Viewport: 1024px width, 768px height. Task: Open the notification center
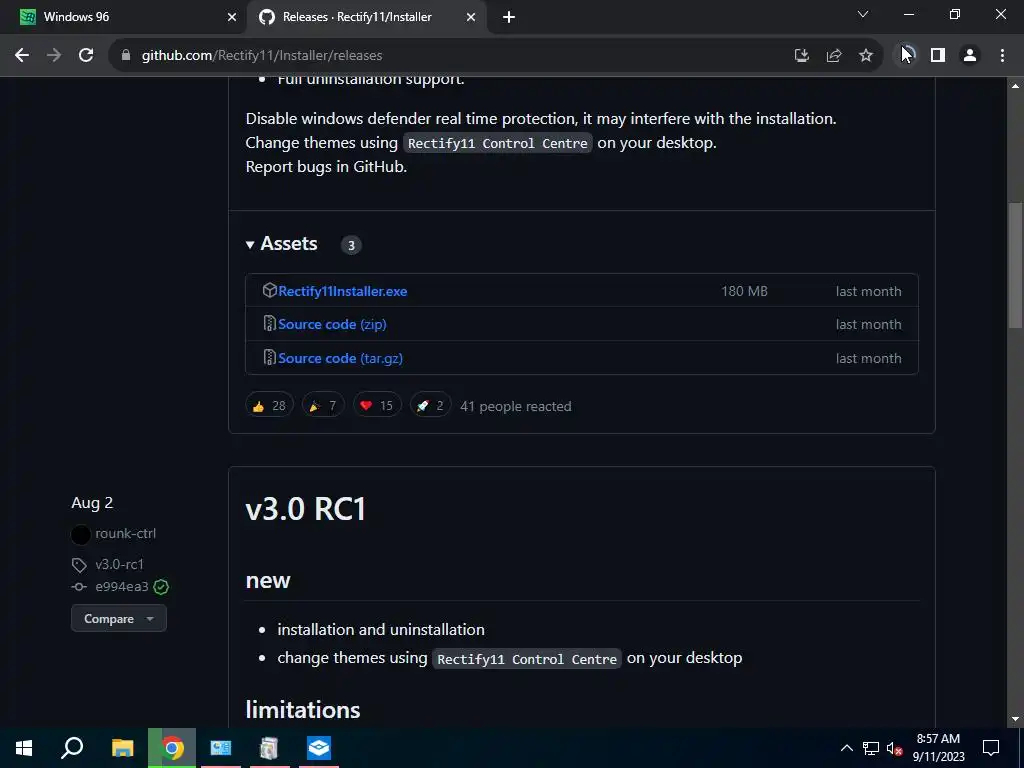pos(991,748)
